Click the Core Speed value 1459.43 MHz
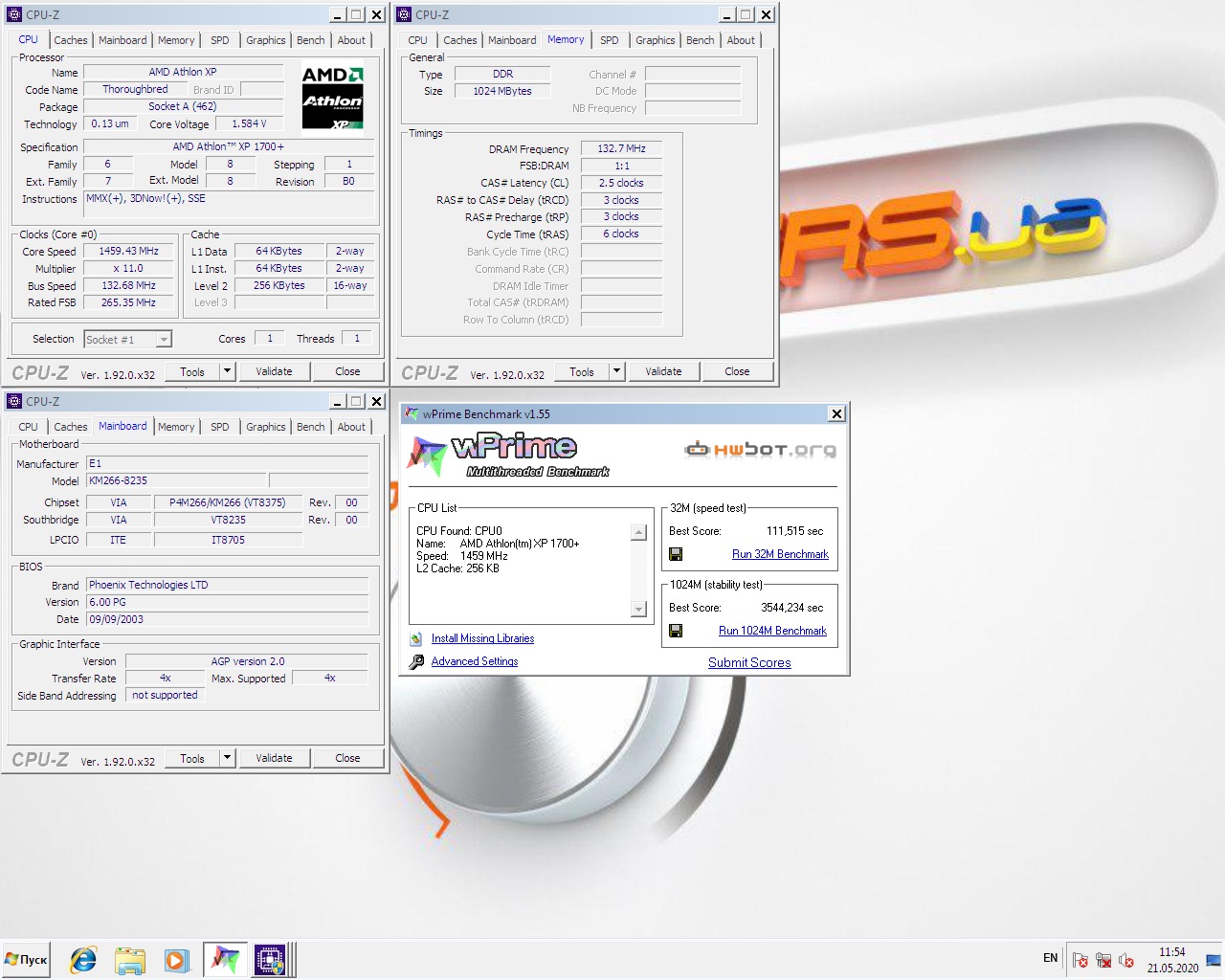Screen dimensions: 1225x980 [129, 251]
